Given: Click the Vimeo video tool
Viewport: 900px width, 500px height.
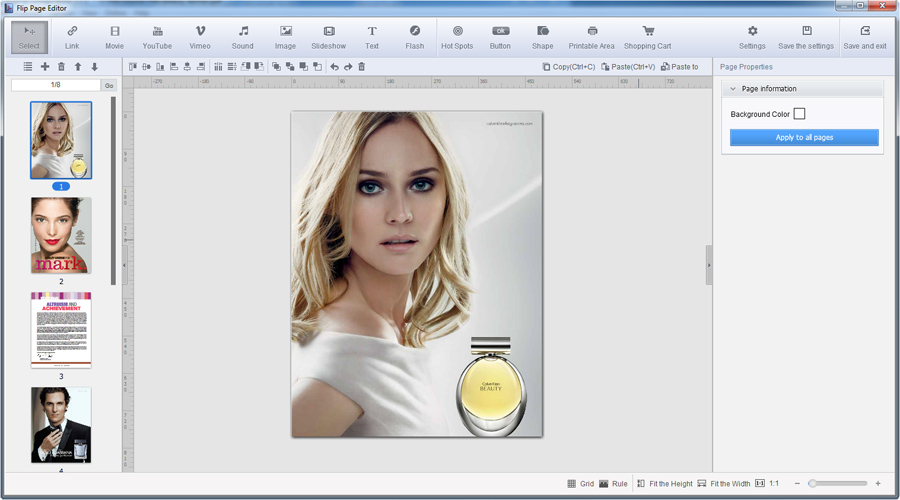Looking at the screenshot, I should click(200, 37).
